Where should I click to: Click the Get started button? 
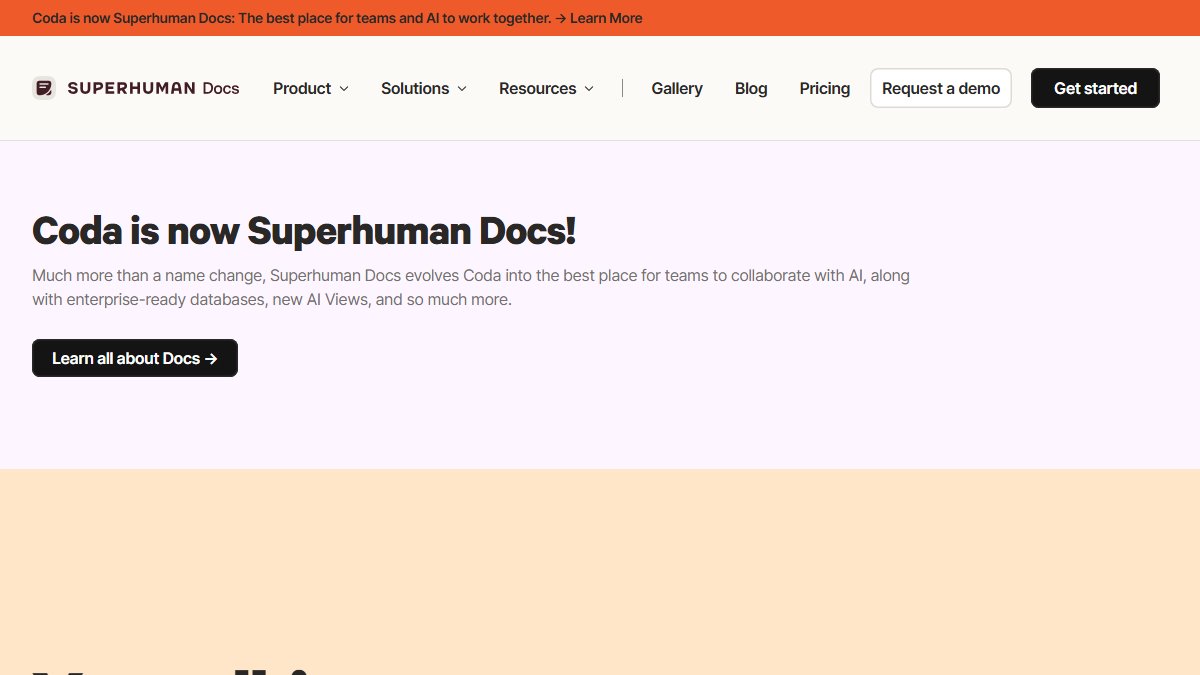(x=1095, y=88)
